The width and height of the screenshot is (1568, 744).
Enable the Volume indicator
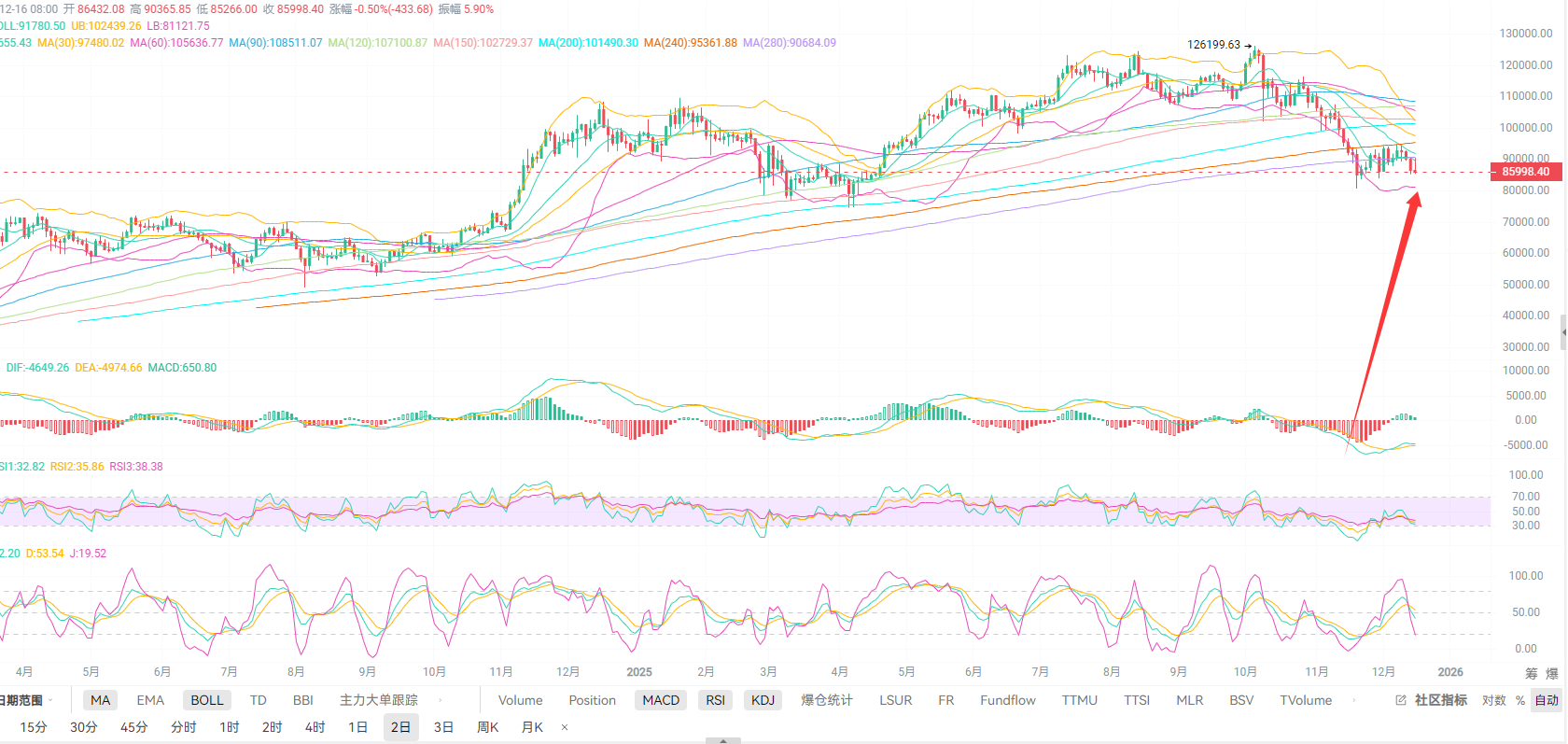click(x=520, y=700)
